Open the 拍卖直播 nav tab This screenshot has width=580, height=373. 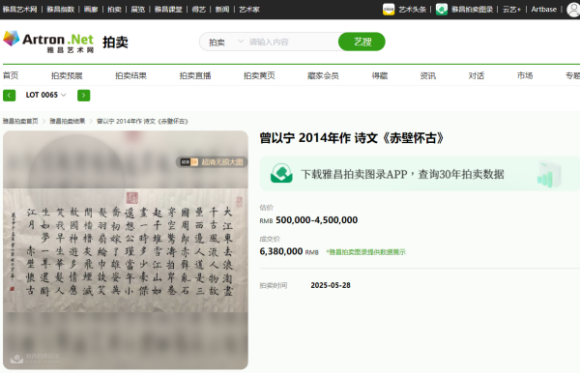tap(195, 75)
